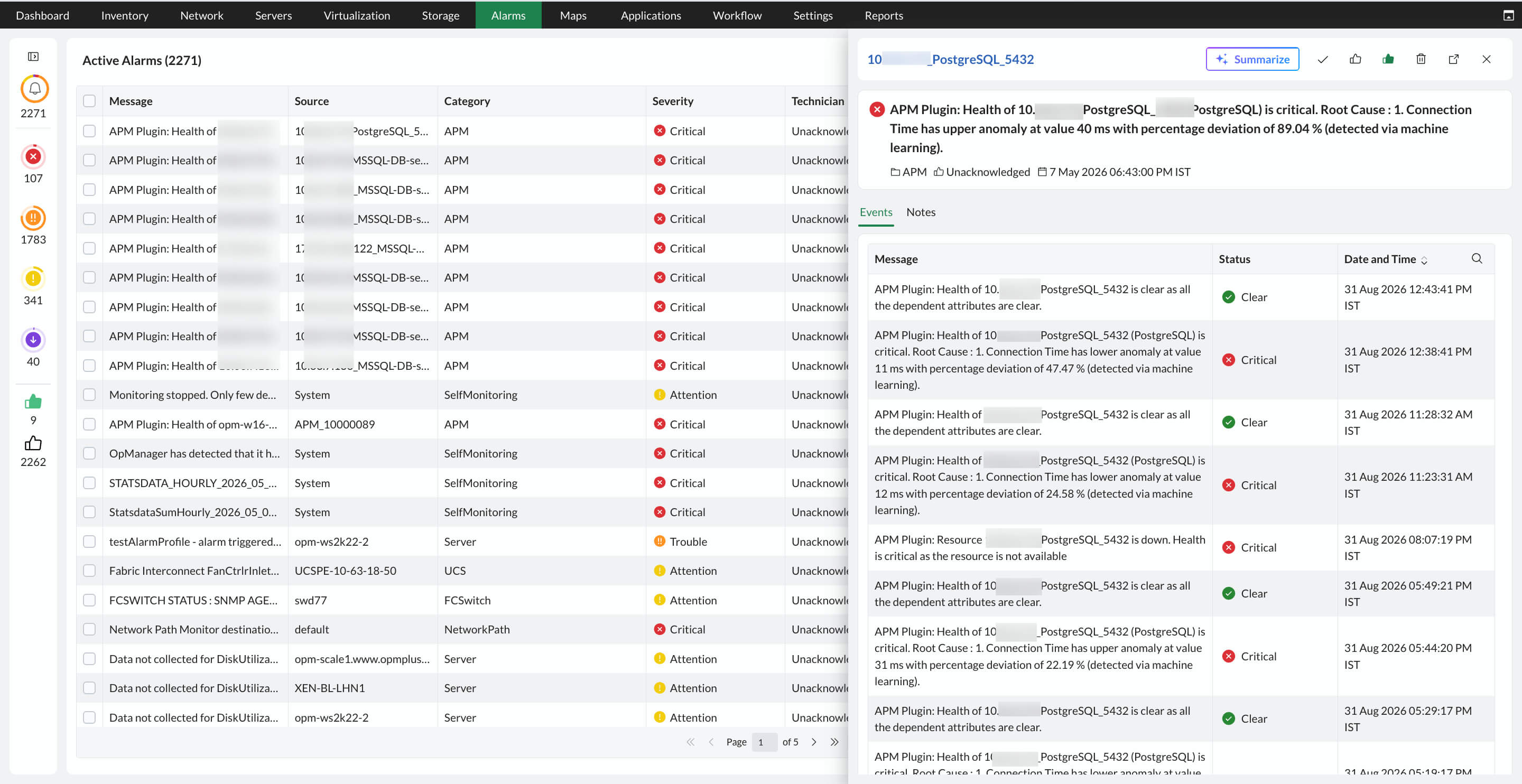This screenshot has height=784, width=1522.
Task: Click the Summarize button
Action: click(1252, 59)
